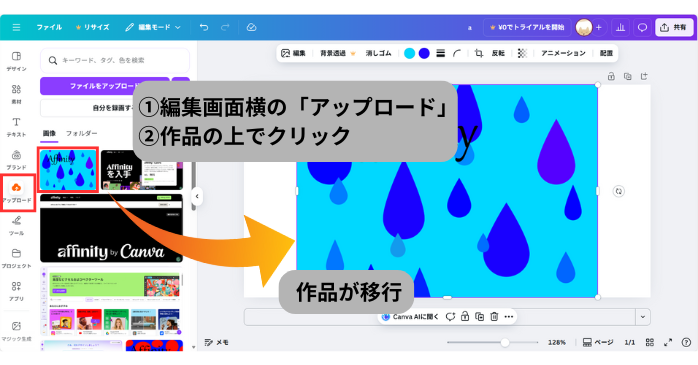Open the cyan color swatch
This screenshot has height=365, width=698.
click(x=410, y=53)
